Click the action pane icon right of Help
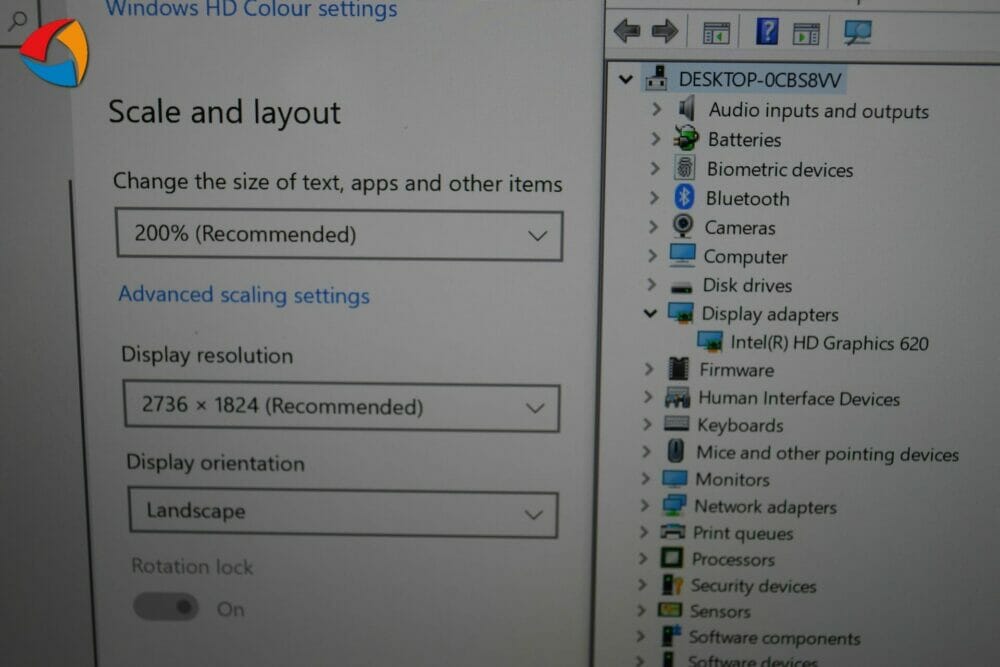1000x667 pixels. click(x=806, y=33)
